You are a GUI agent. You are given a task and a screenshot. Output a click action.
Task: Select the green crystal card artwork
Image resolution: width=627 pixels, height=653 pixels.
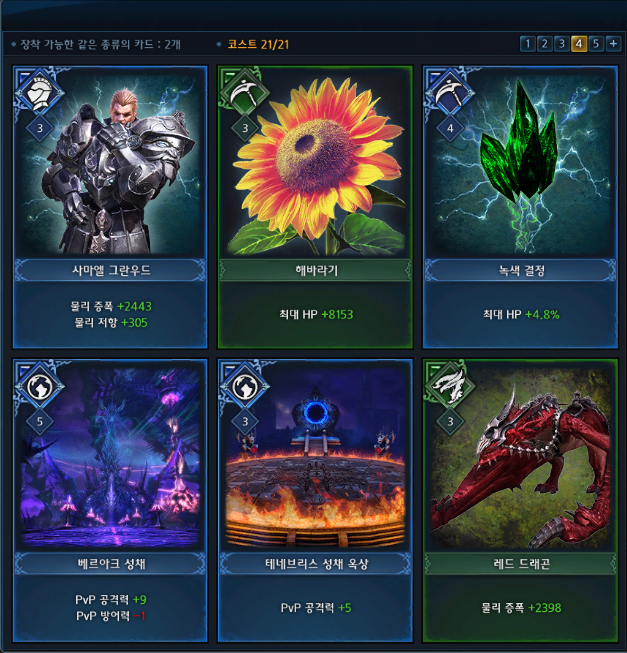pos(520,164)
